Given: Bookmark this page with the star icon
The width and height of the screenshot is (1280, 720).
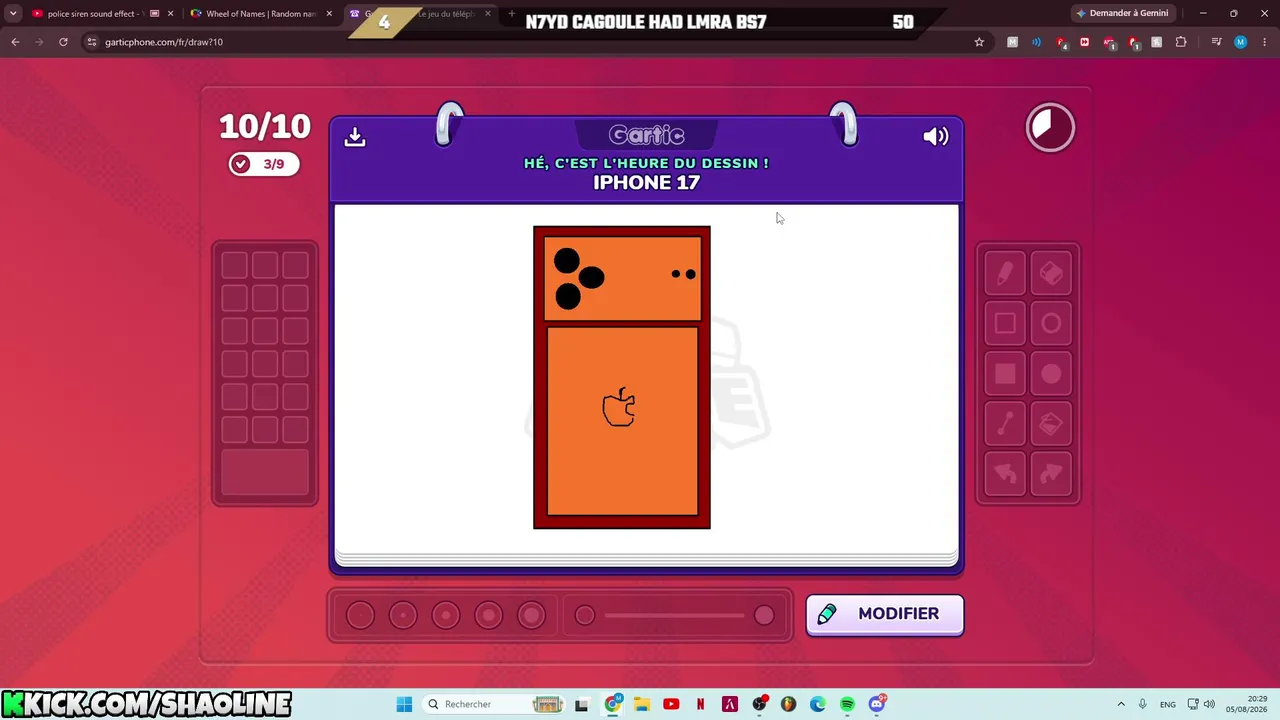Looking at the screenshot, I should (979, 42).
